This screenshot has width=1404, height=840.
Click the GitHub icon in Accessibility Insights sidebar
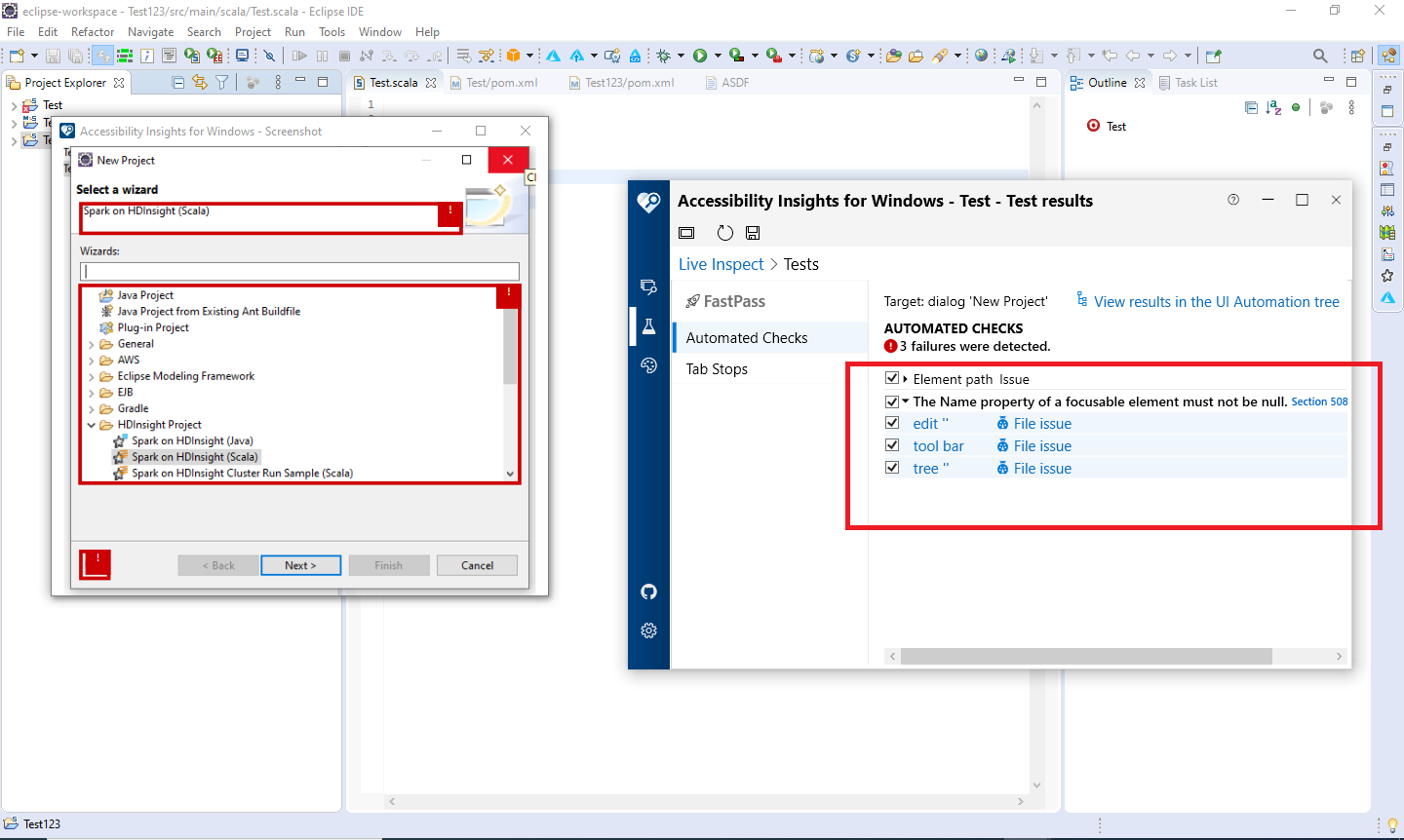[x=648, y=592]
